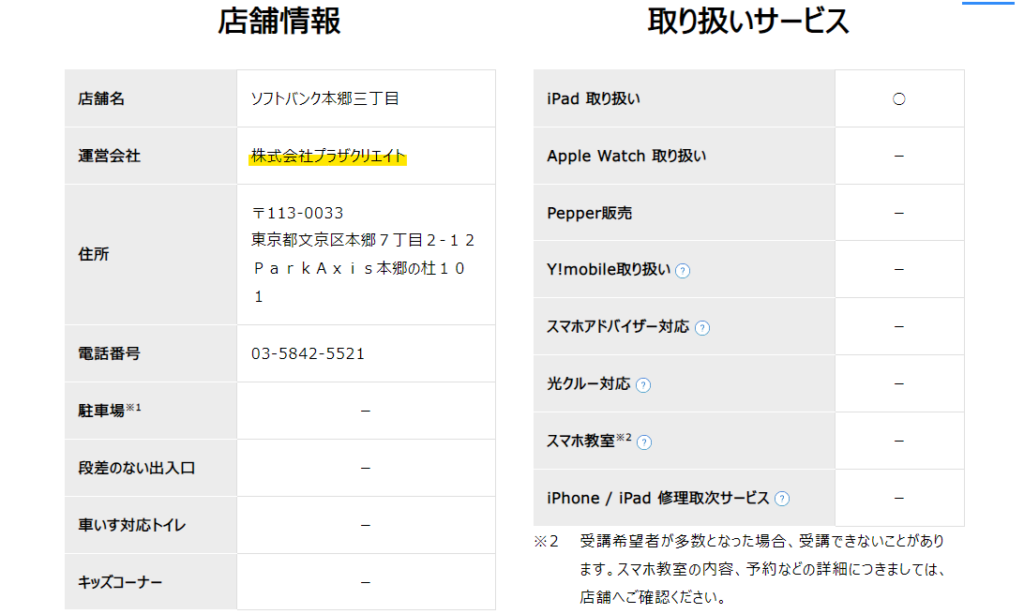Select the postal code 〒113-0033
Image resolution: width=1024 pixels, height=614 pixels.
click(298, 213)
